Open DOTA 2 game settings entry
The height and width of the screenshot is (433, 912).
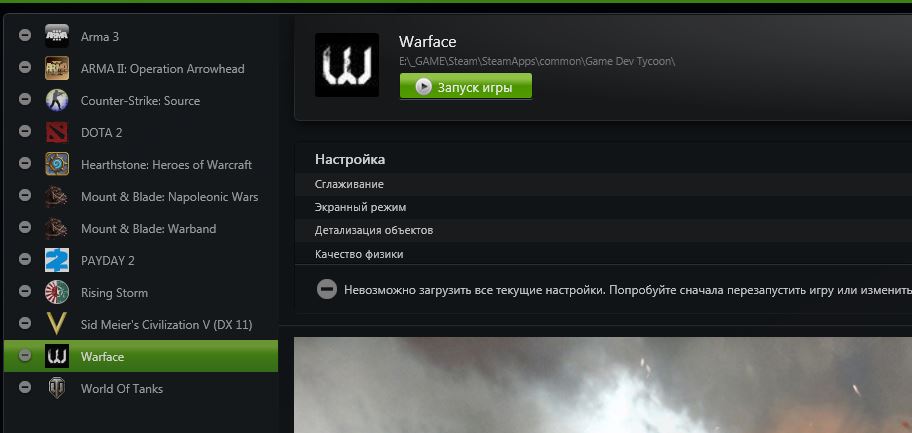pyautogui.click(x=141, y=132)
